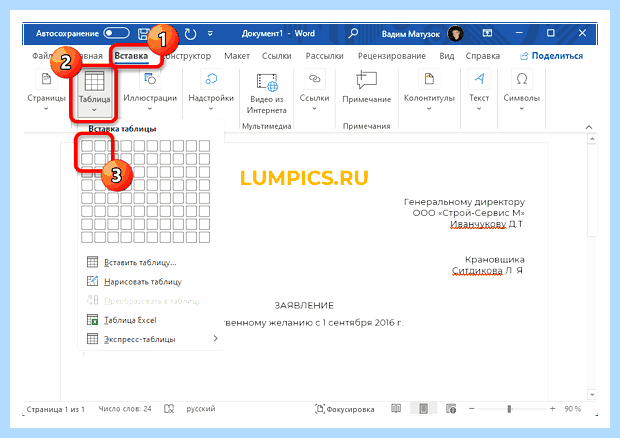Expand the Экспресс-таблицы submenu arrow
The height and width of the screenshot is (438, 620).
pyautogui.click(x=215, y=338)
